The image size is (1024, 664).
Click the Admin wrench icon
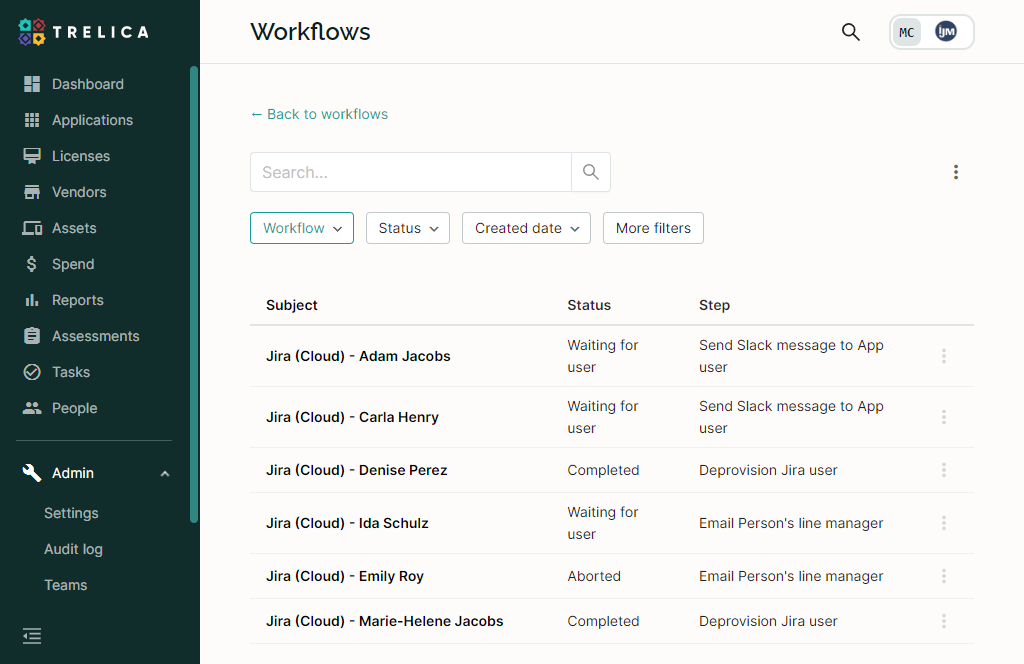32,473
